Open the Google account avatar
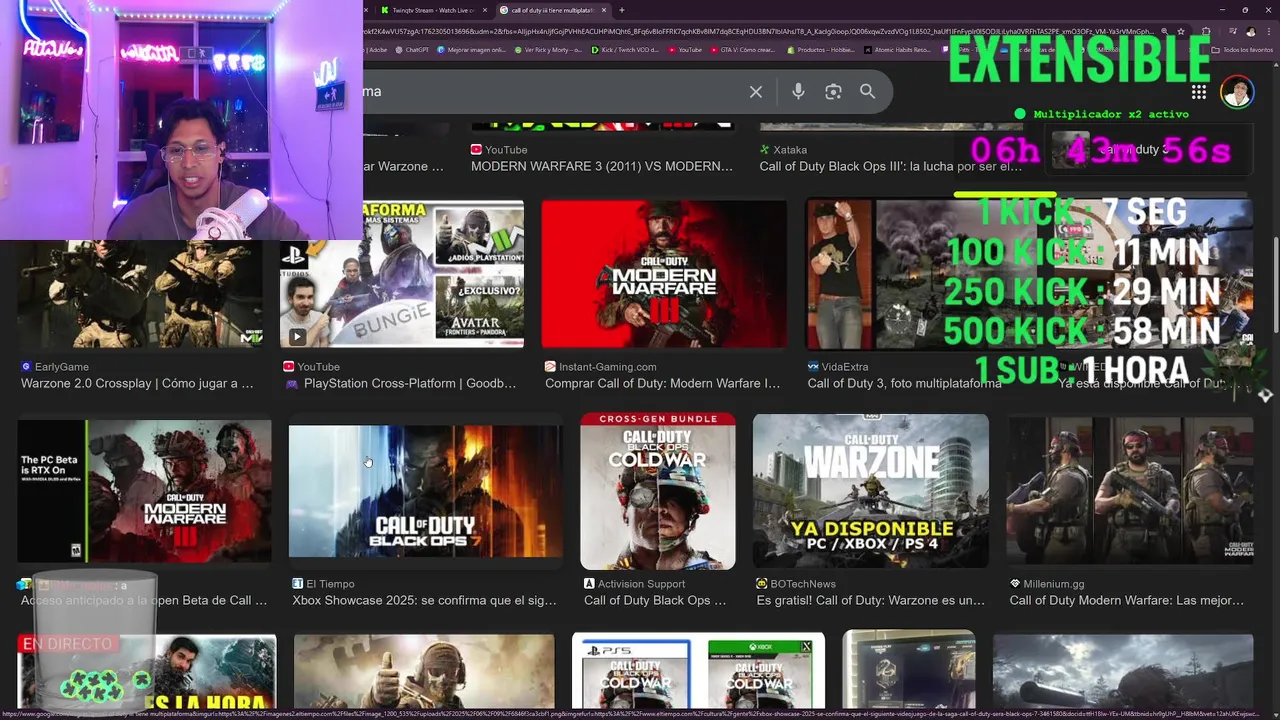Screen dimensions: 1280x720 (1237, 91)
